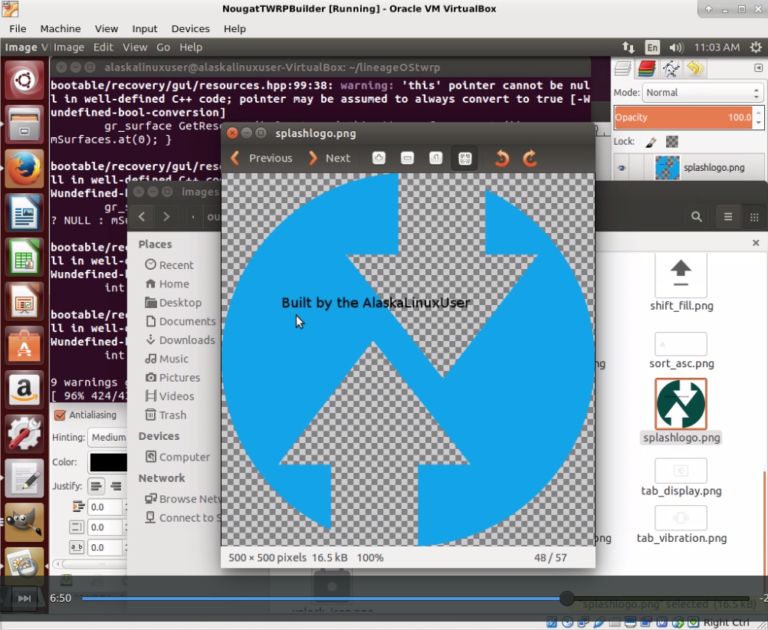Open the Devices menu in VirtualBox
This screenshot has height=630, width=768.
[190, 29]
